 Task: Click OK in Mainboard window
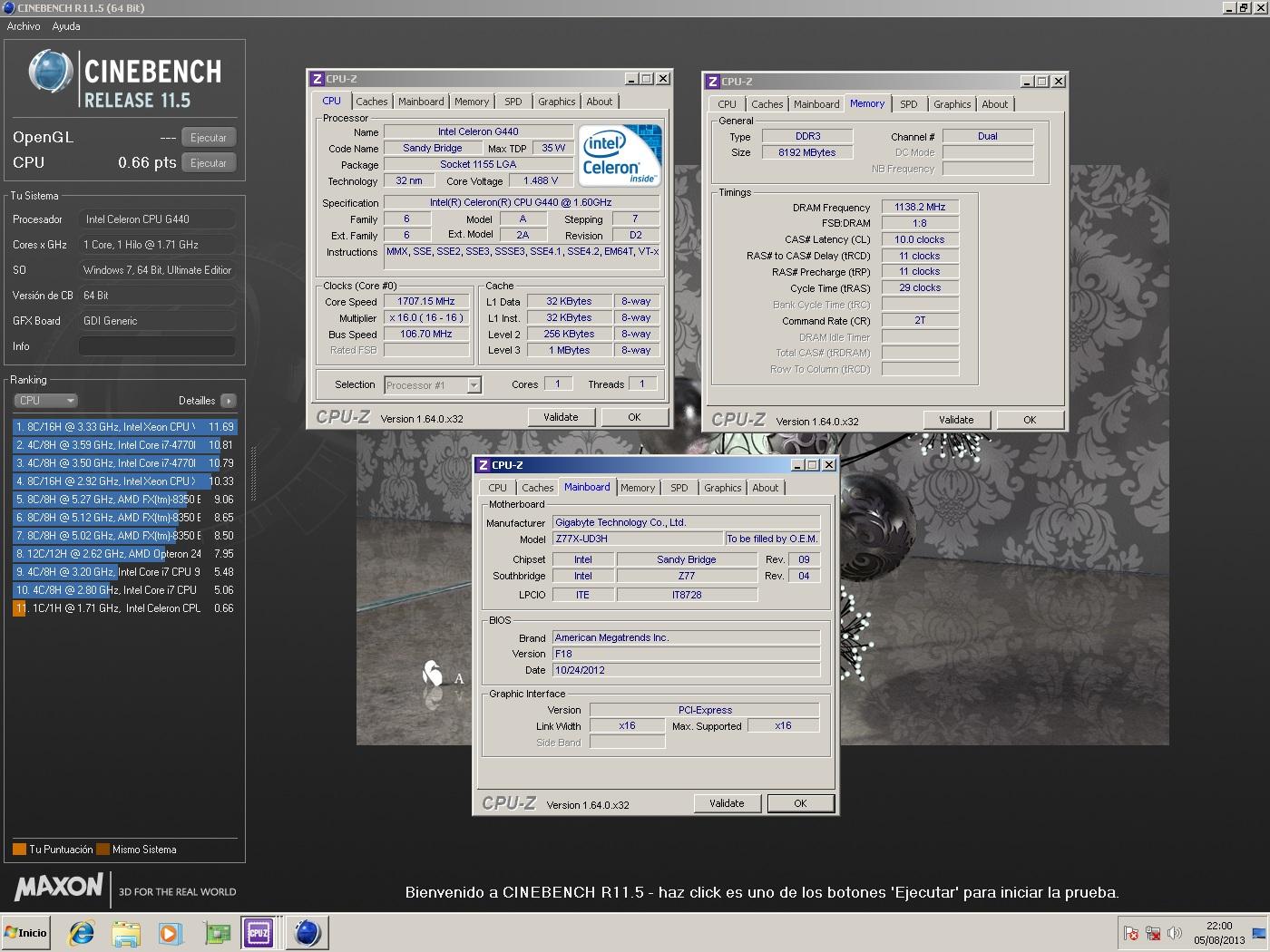[800, 803]
